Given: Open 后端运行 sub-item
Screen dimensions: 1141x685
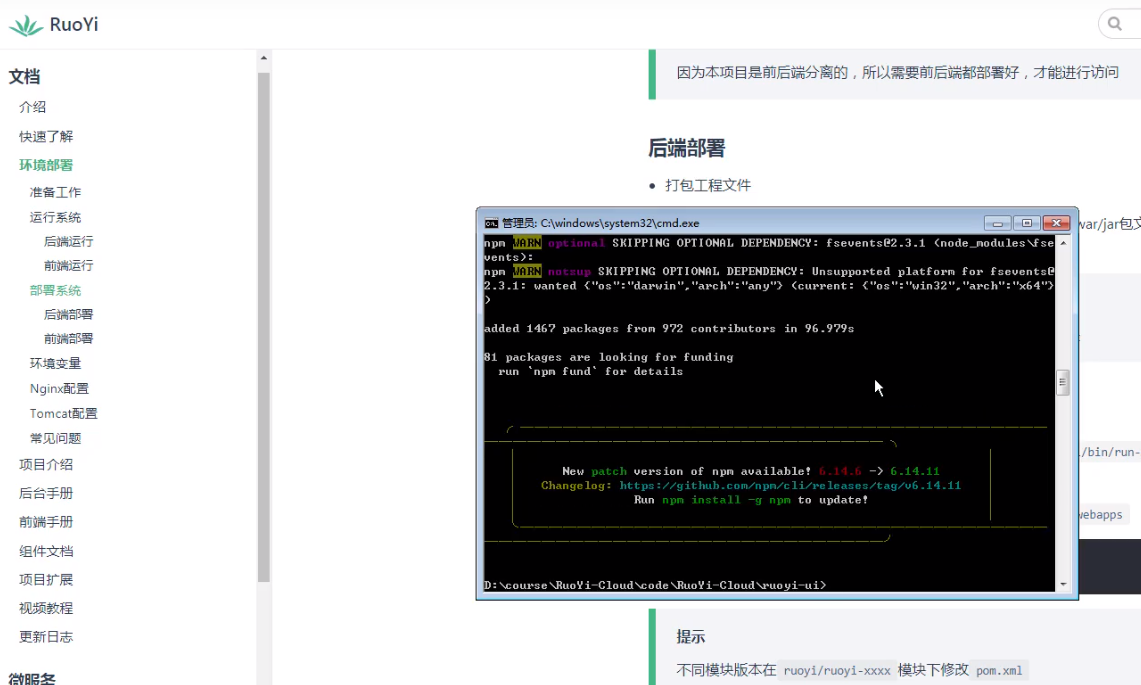Looking at the screenshot, I should point(68,242).
